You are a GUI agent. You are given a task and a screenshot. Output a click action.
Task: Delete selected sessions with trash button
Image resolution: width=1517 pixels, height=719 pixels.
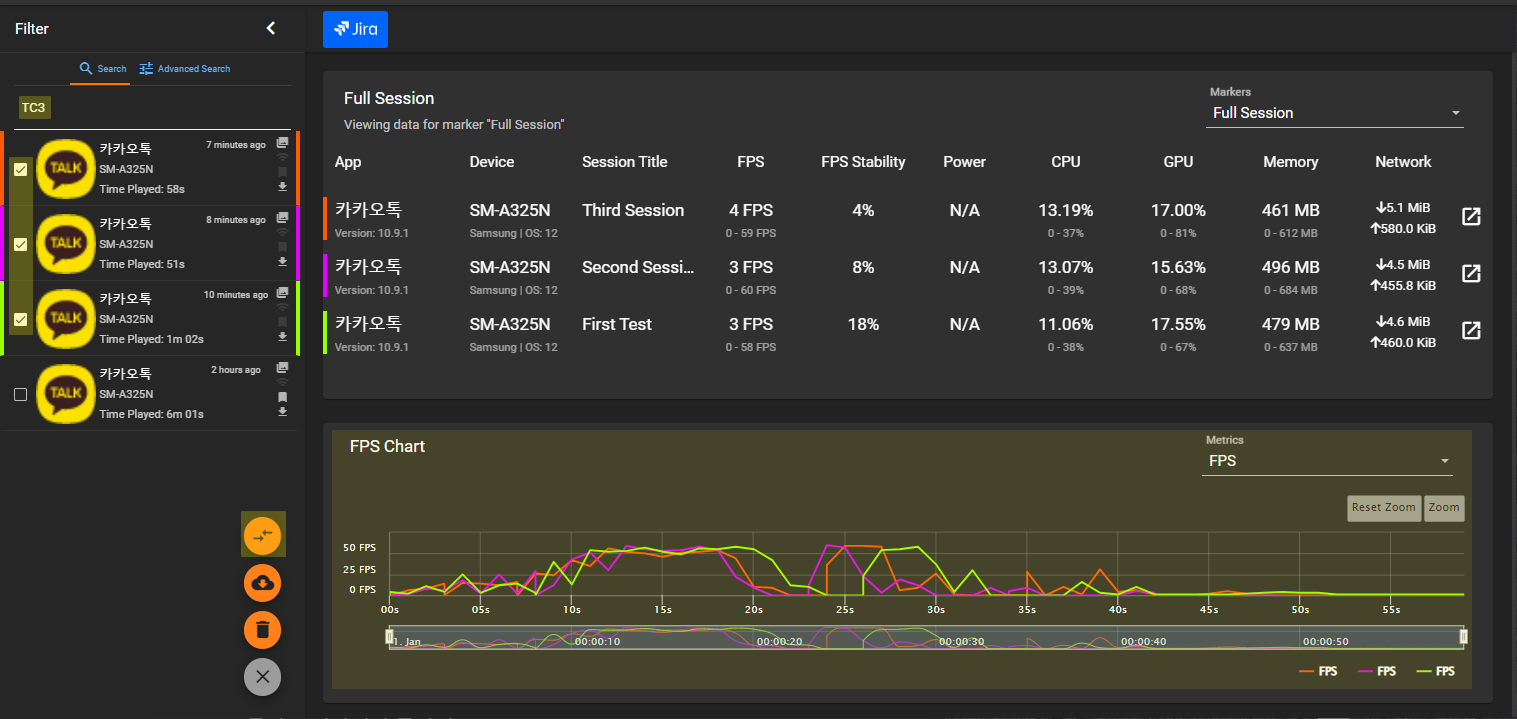[x=263, y=630]
